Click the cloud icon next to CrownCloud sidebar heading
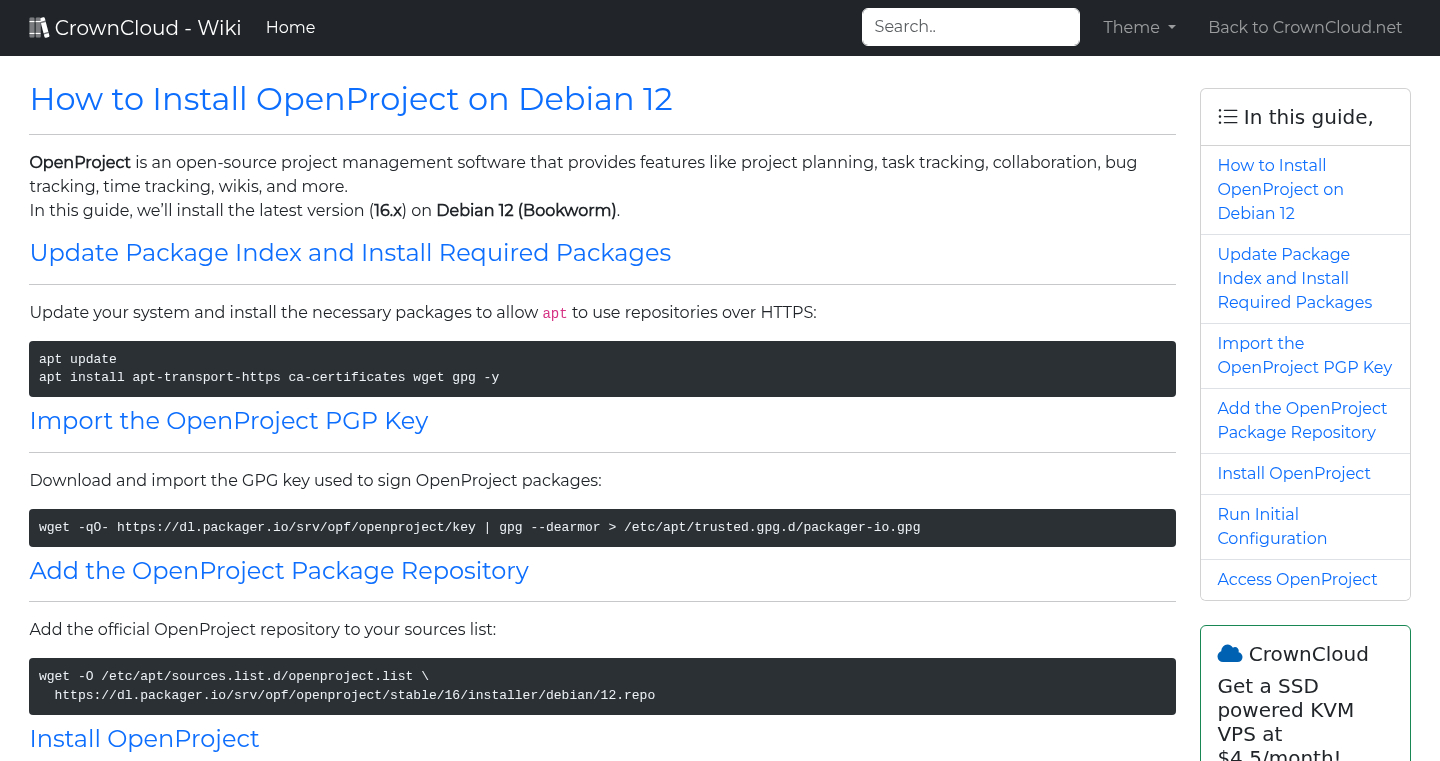The width and height of the screenshot is (1440, 761). tap(1229, 653)
